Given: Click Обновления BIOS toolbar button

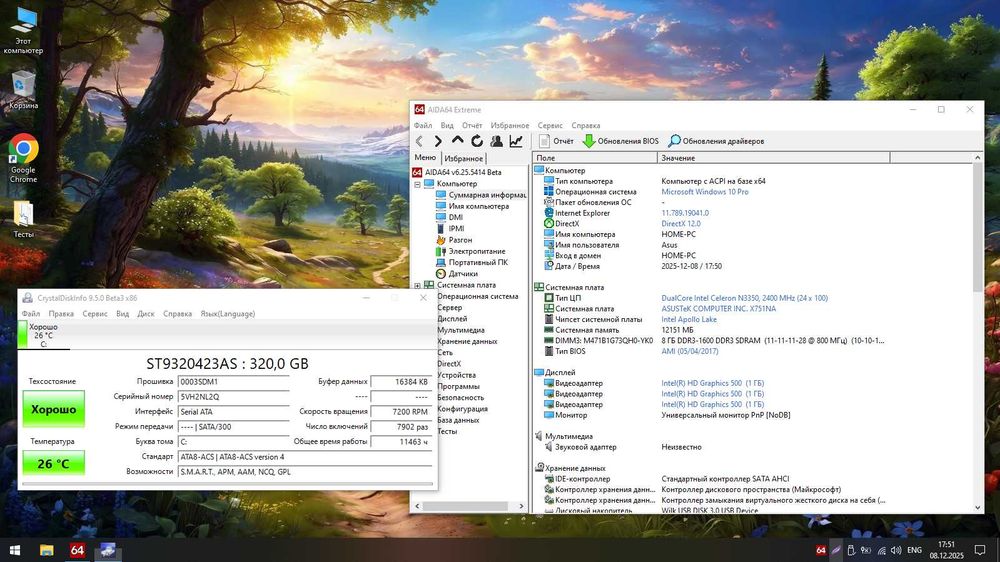Looking at the screenshot, I should pos(621,141).
